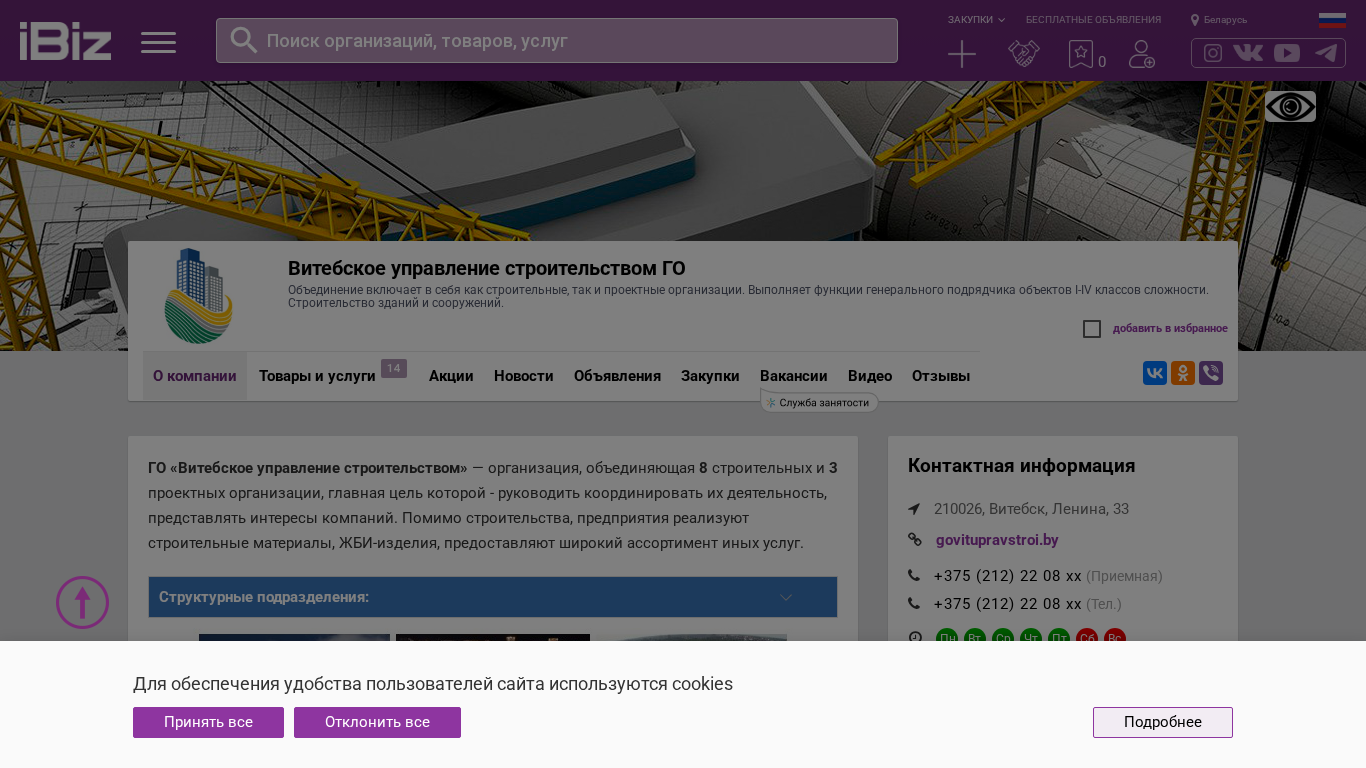Open the iBiz home logo
This screenshot has height=768, width=1366.
[x=65, y=41]
